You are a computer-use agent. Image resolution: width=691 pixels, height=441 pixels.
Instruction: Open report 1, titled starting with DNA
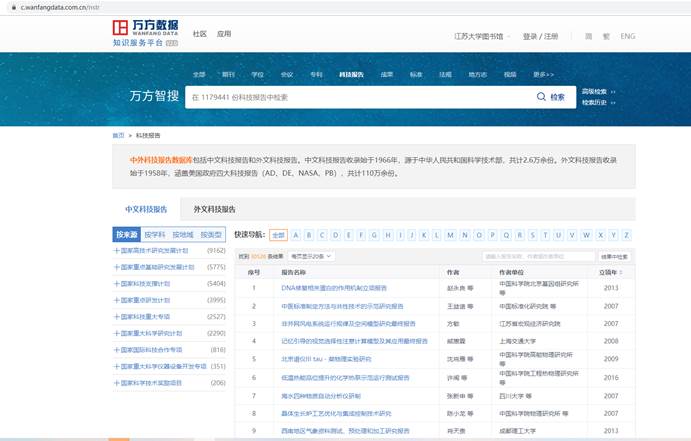point(334,288)
